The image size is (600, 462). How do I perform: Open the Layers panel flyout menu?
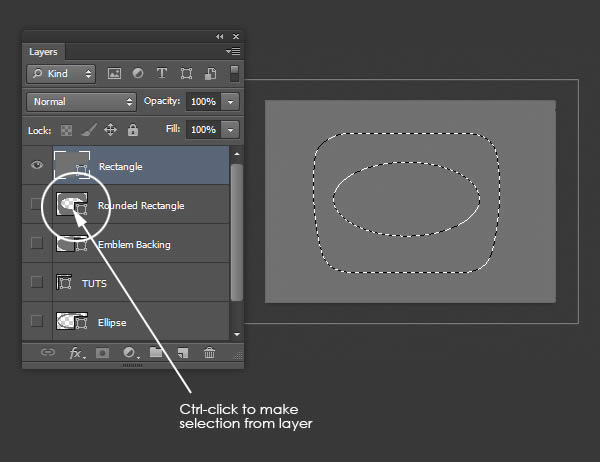tap(233, 51)
